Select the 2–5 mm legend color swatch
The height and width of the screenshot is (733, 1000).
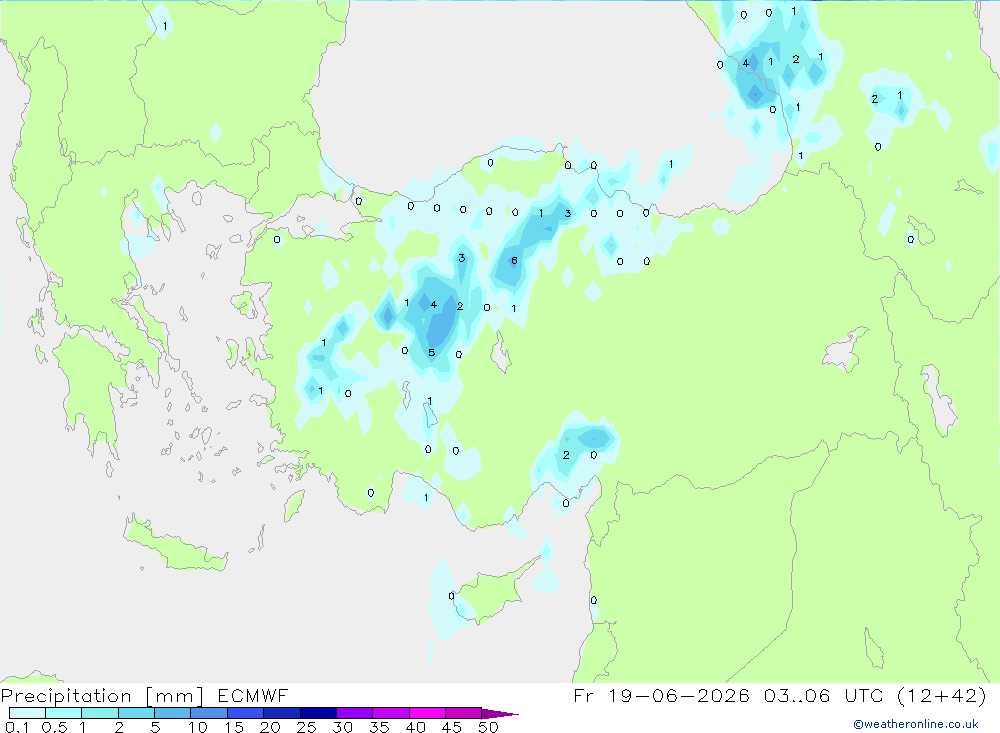pyautogui.click(x=136, y=713)
